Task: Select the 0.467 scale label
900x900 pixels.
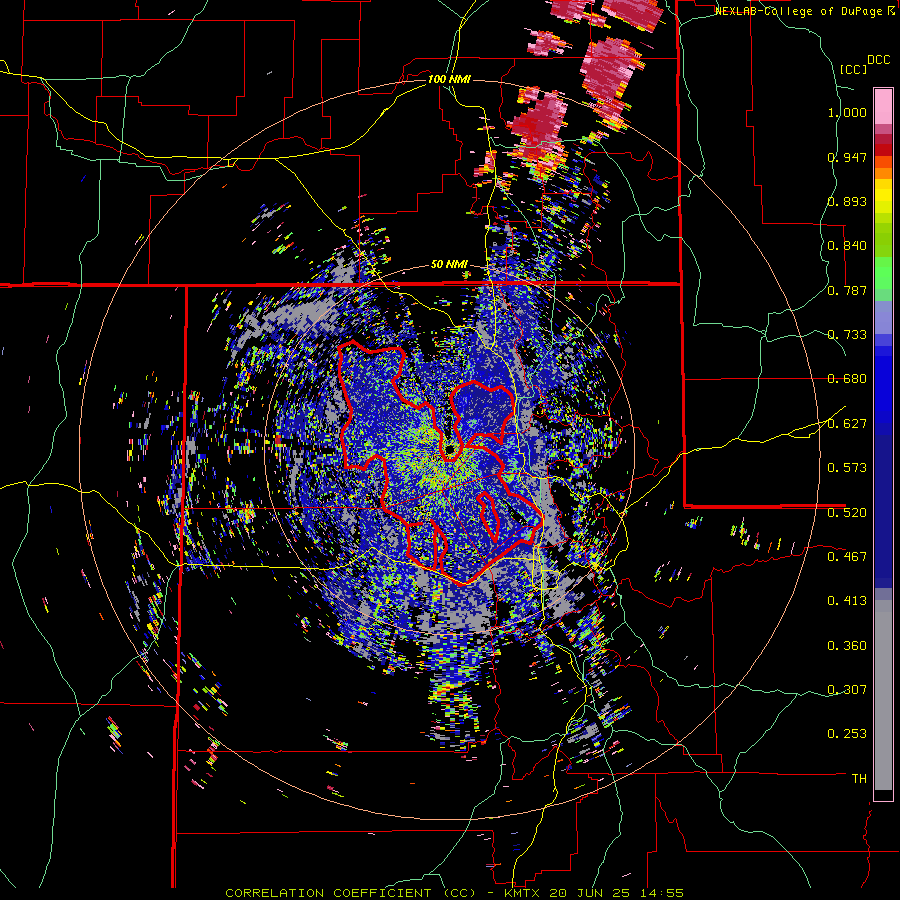Action: coord(847,556)
